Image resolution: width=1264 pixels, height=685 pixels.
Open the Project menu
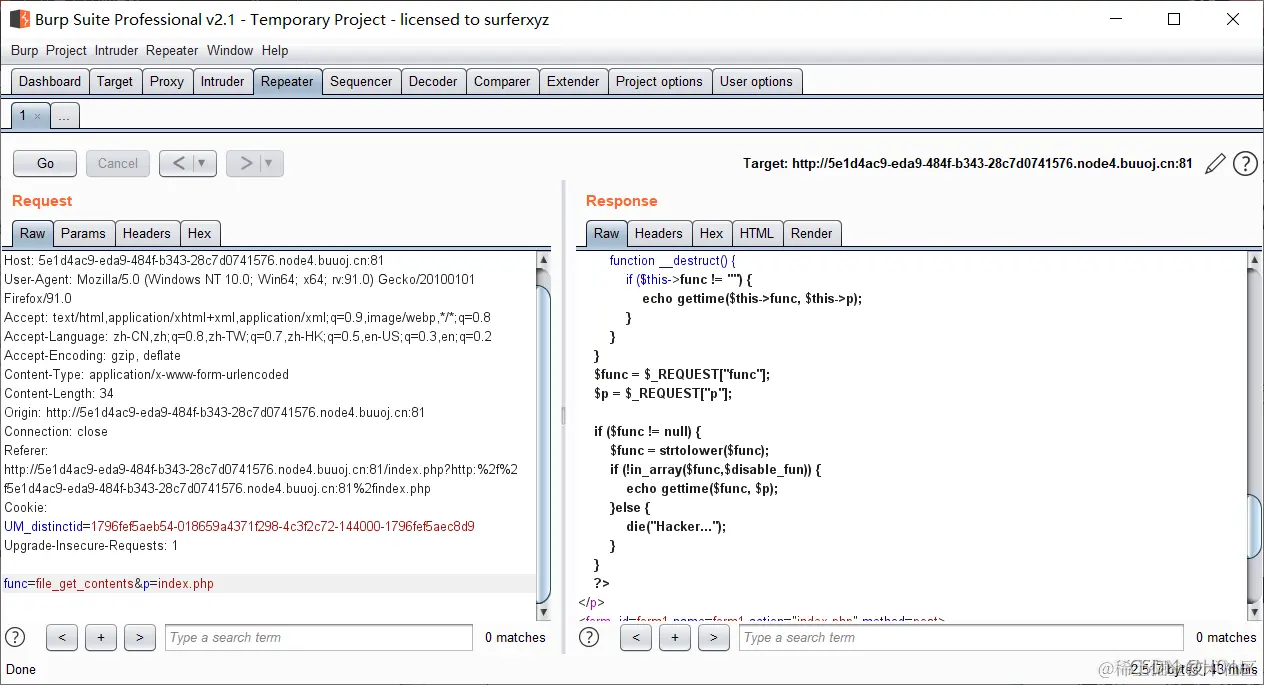click(67, 50)
